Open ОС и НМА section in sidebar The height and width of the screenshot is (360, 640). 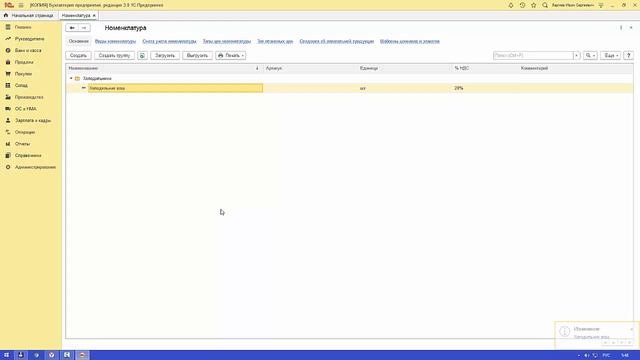pyautogui.click(x=26, y=109)
